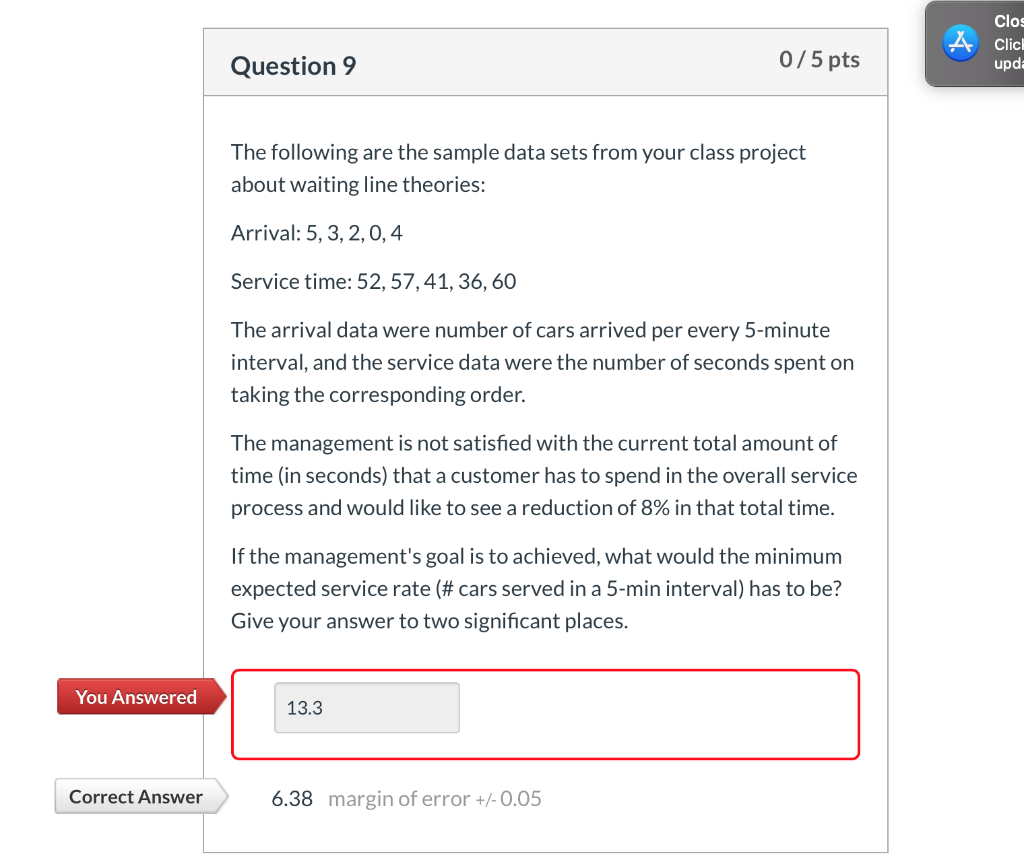Click the correct answer value 6.38
This screenshot has height=862, width=1024.
[x=292, y=799]
